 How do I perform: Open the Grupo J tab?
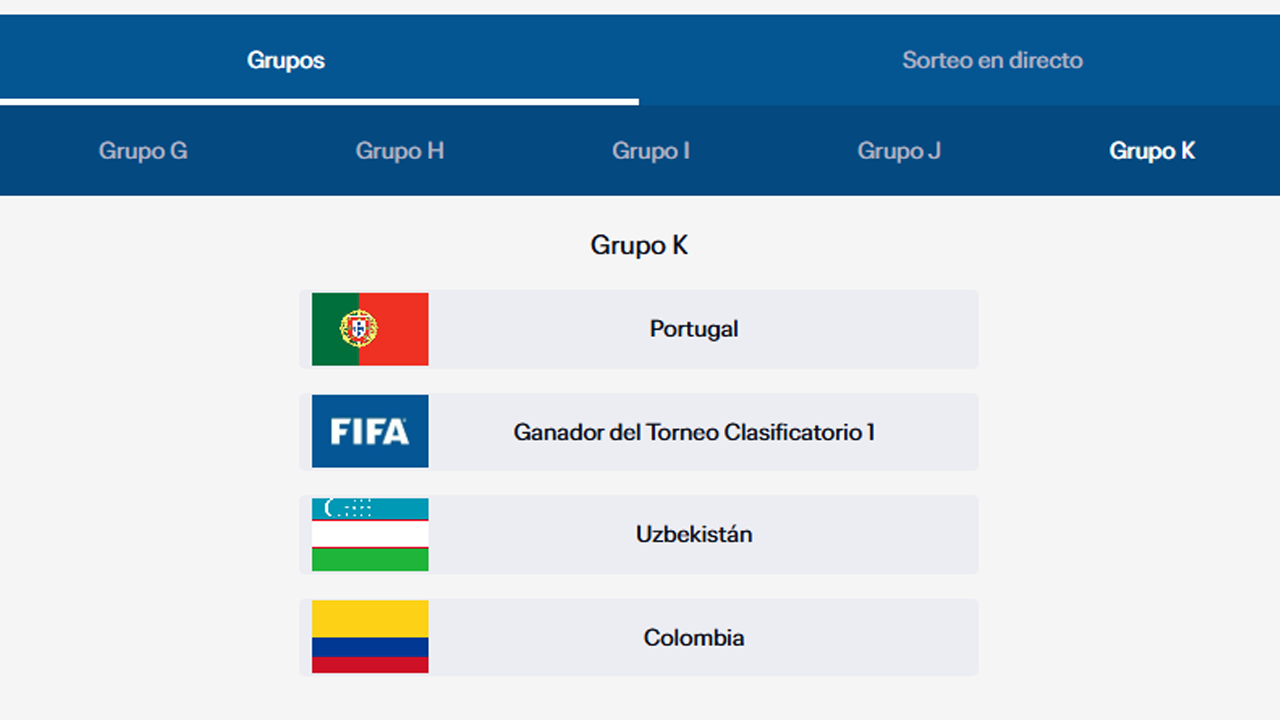[898, 151]
